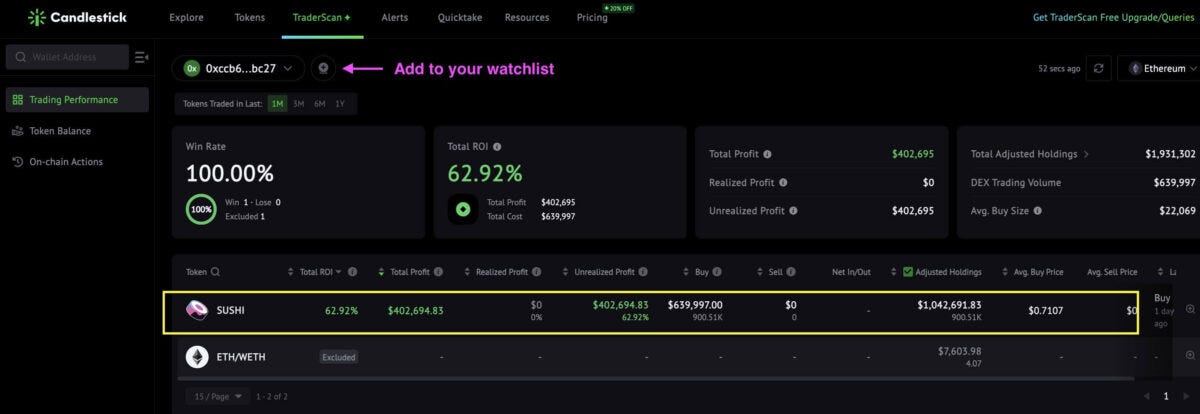This screenshot has height=414, width=1200.
Task: Click the add to watchlist star icon
Action: click(x=323, y=68)
